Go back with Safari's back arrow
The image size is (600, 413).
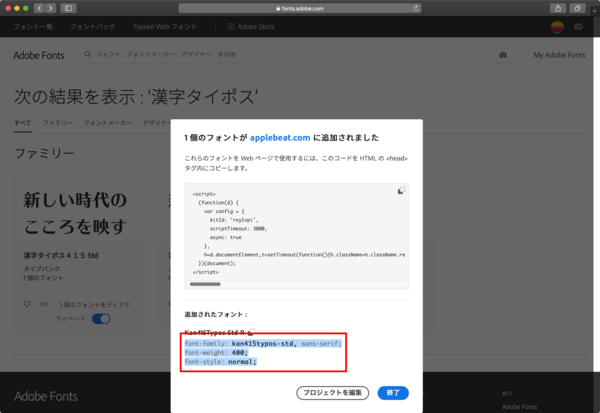39,8
